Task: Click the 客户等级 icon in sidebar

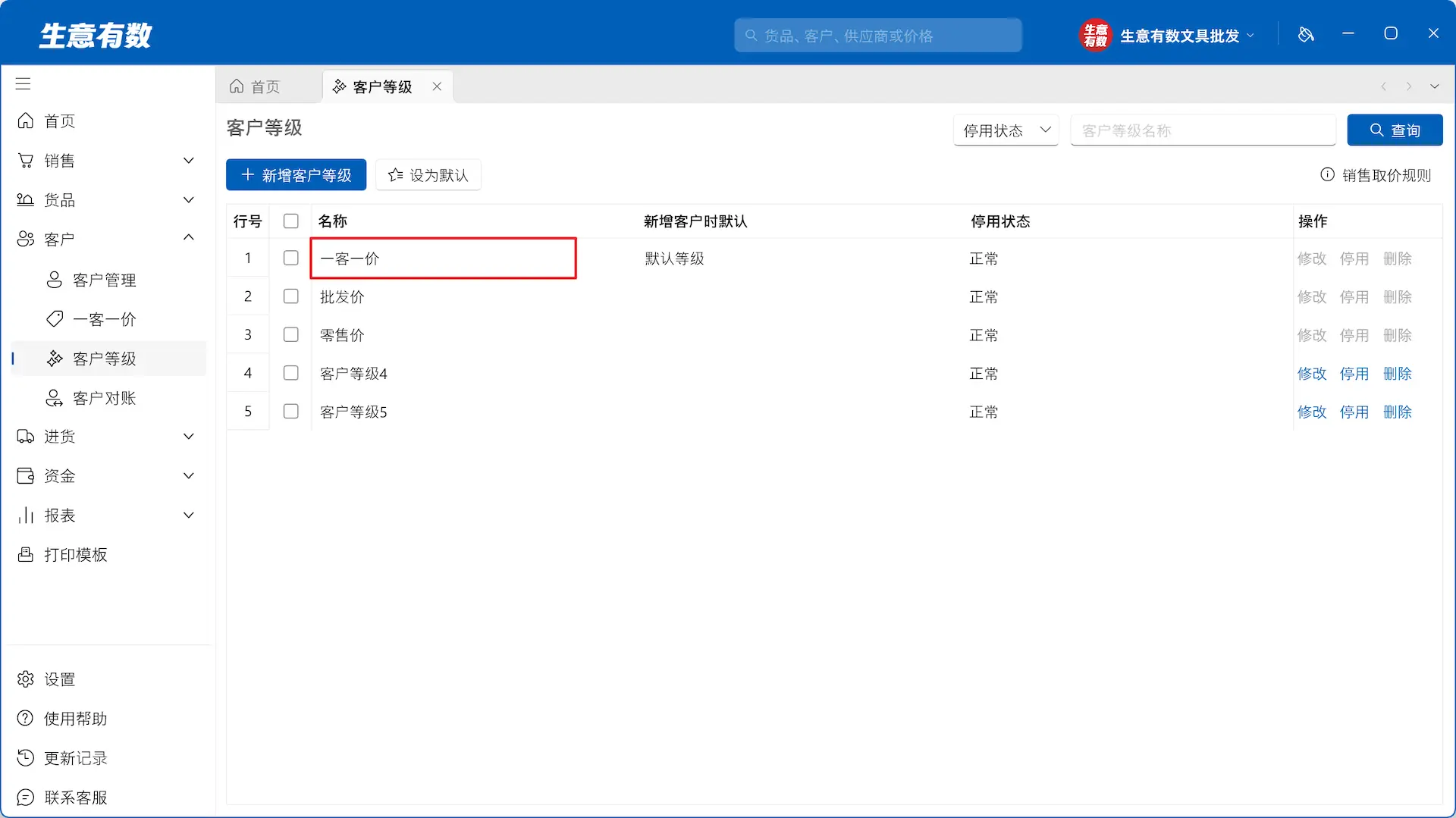Action: 55,359
